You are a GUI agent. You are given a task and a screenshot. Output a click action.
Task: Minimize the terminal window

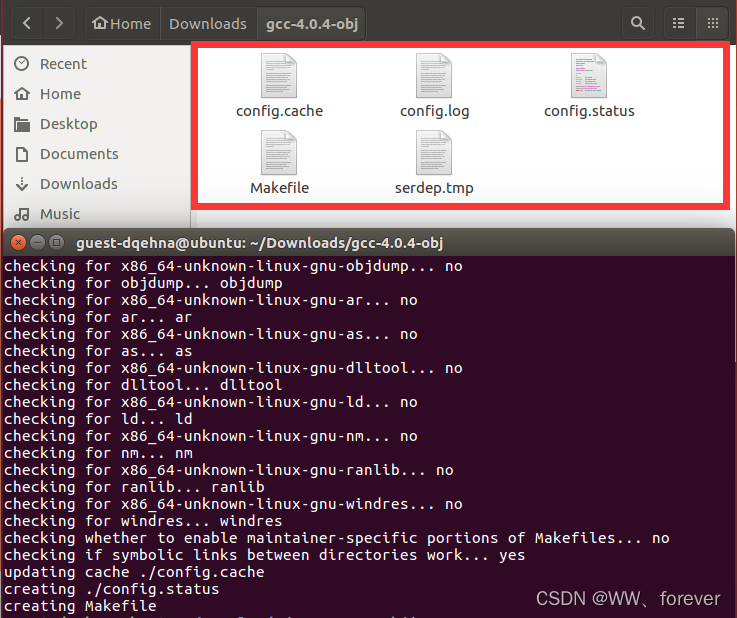pyautogui.click(x=37, y=243)
